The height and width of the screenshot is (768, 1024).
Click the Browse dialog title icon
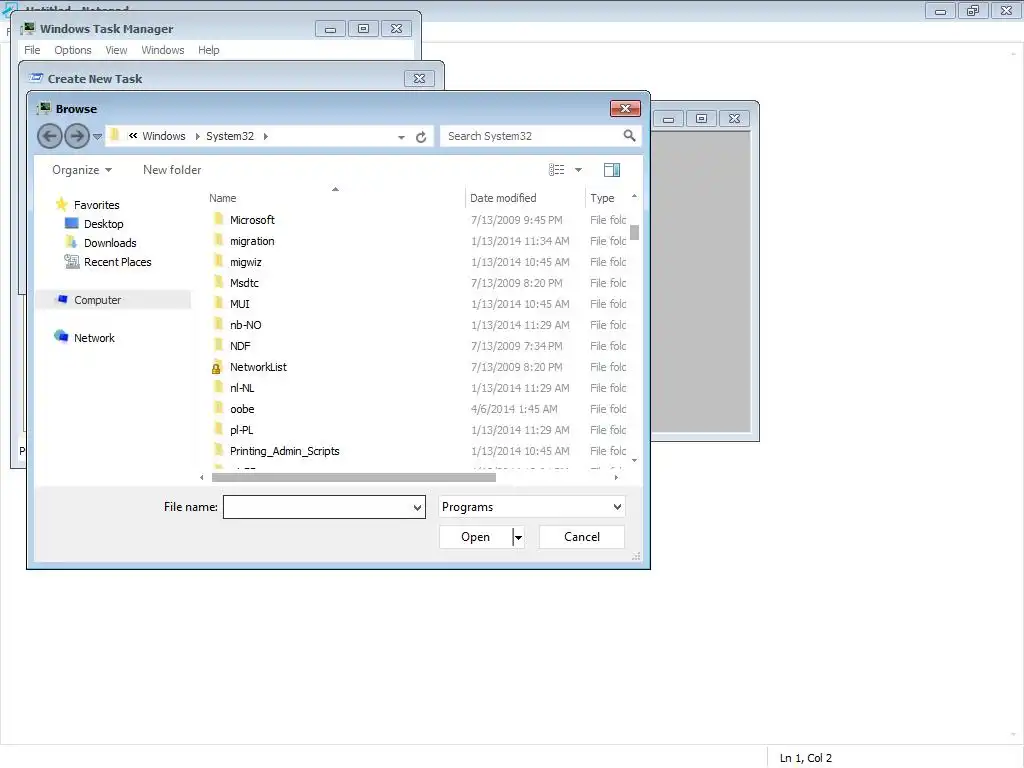click(44, 108)
